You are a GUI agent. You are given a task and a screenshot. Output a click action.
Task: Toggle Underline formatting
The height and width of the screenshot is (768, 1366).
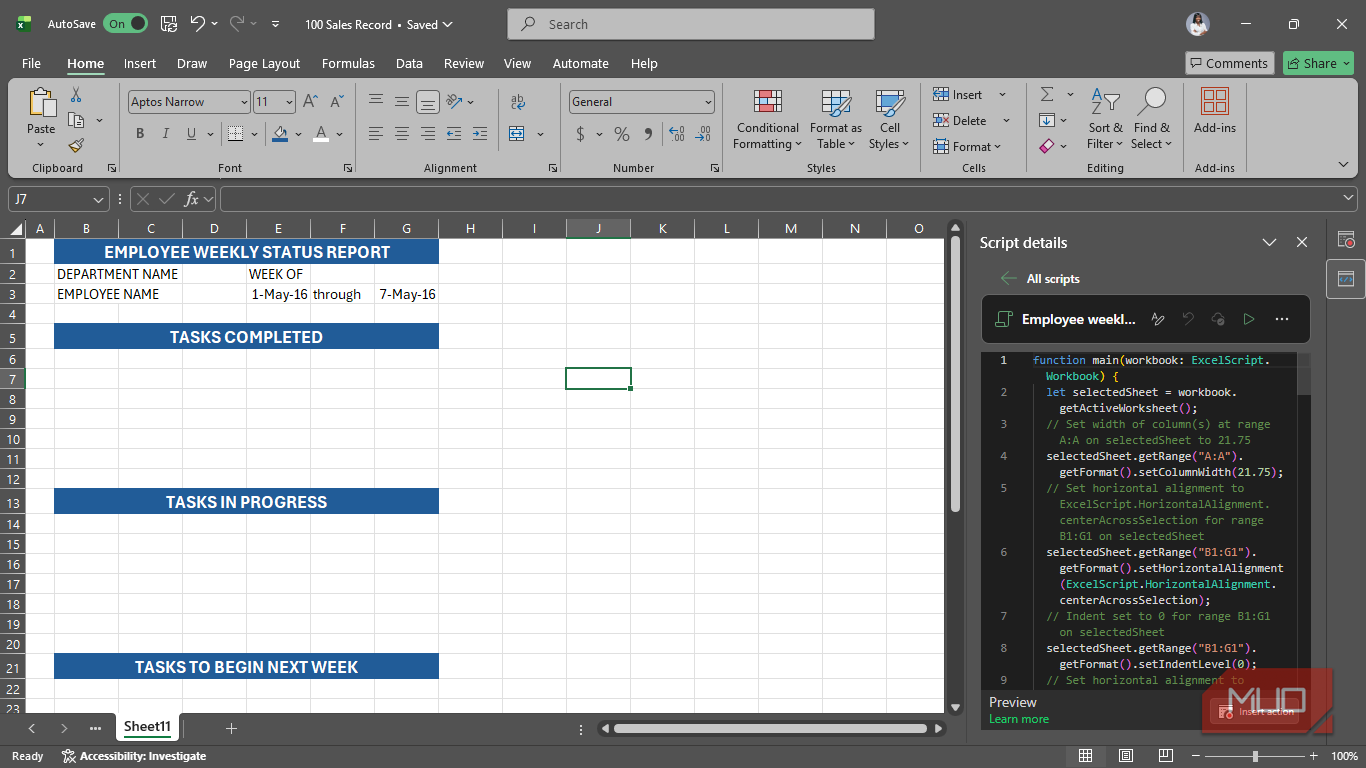[190, 134]
